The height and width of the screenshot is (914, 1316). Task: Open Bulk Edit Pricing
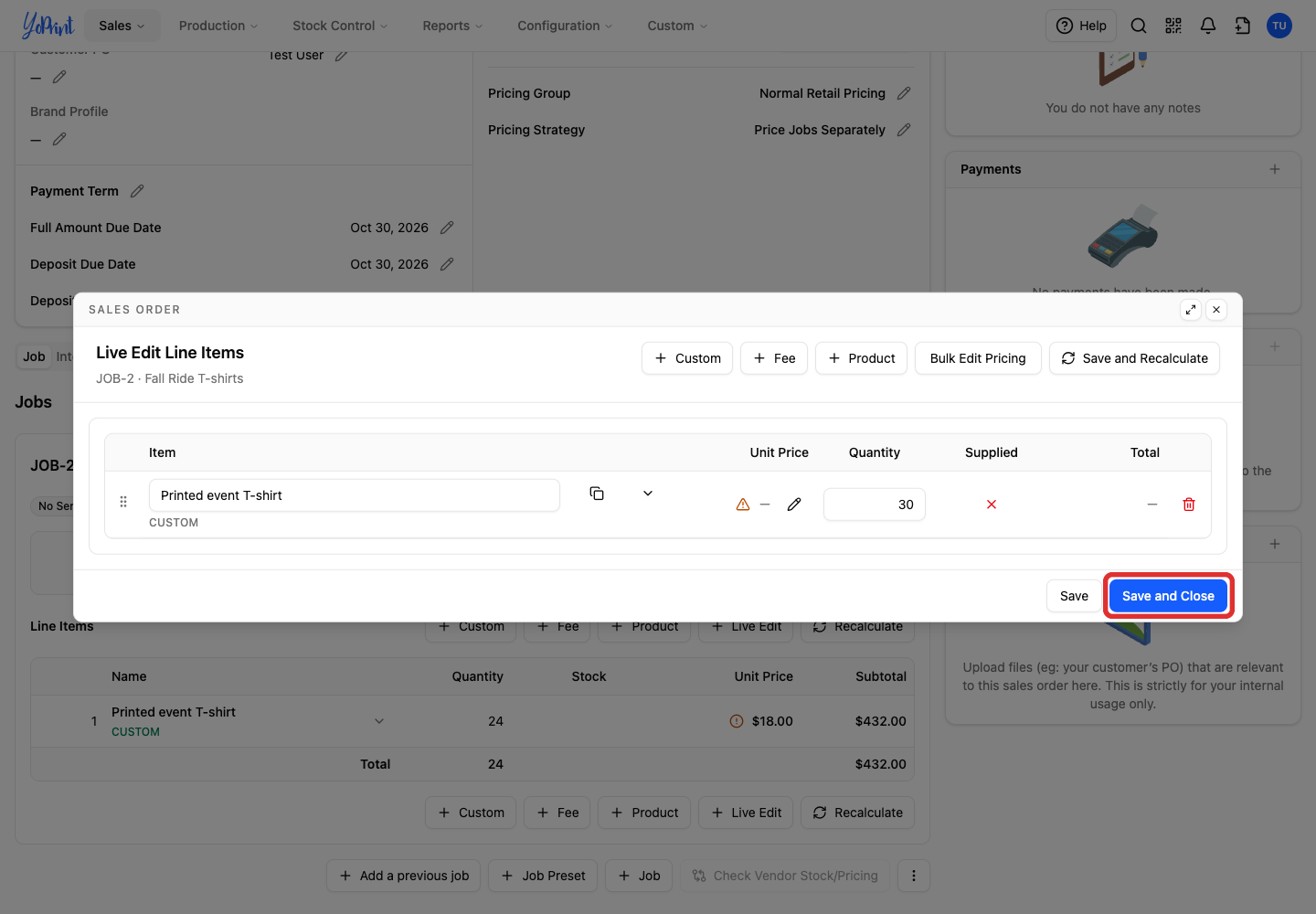[x=978, y=358]
